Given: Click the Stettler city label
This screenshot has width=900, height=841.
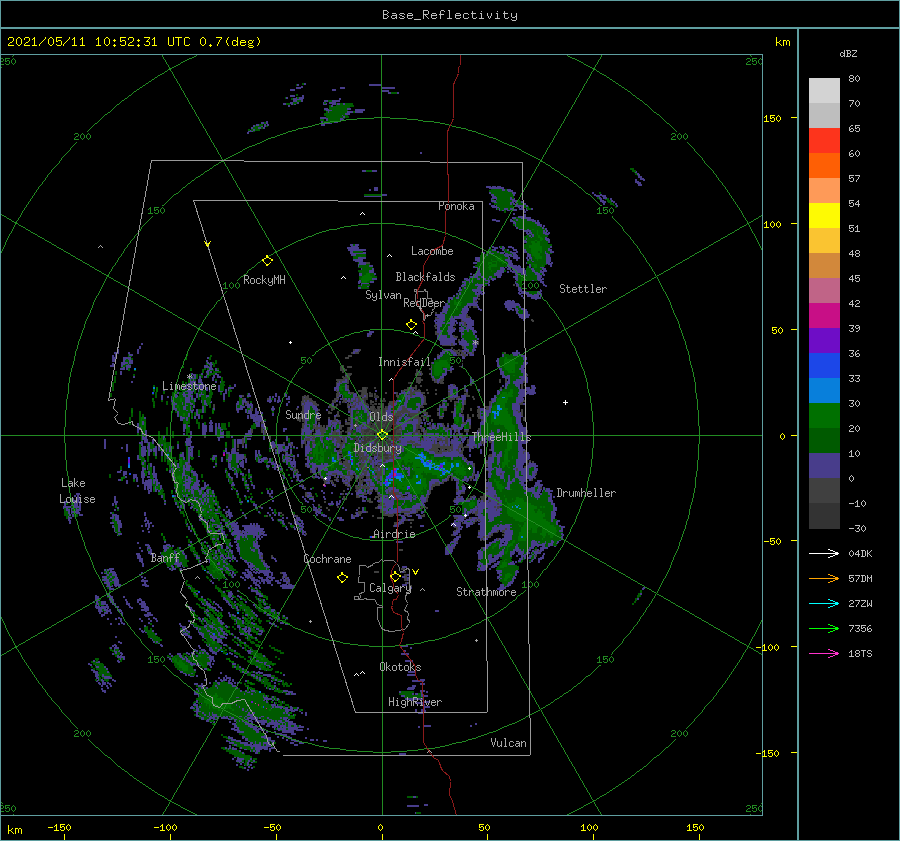Looking at the screenshot, I should 583,289.
